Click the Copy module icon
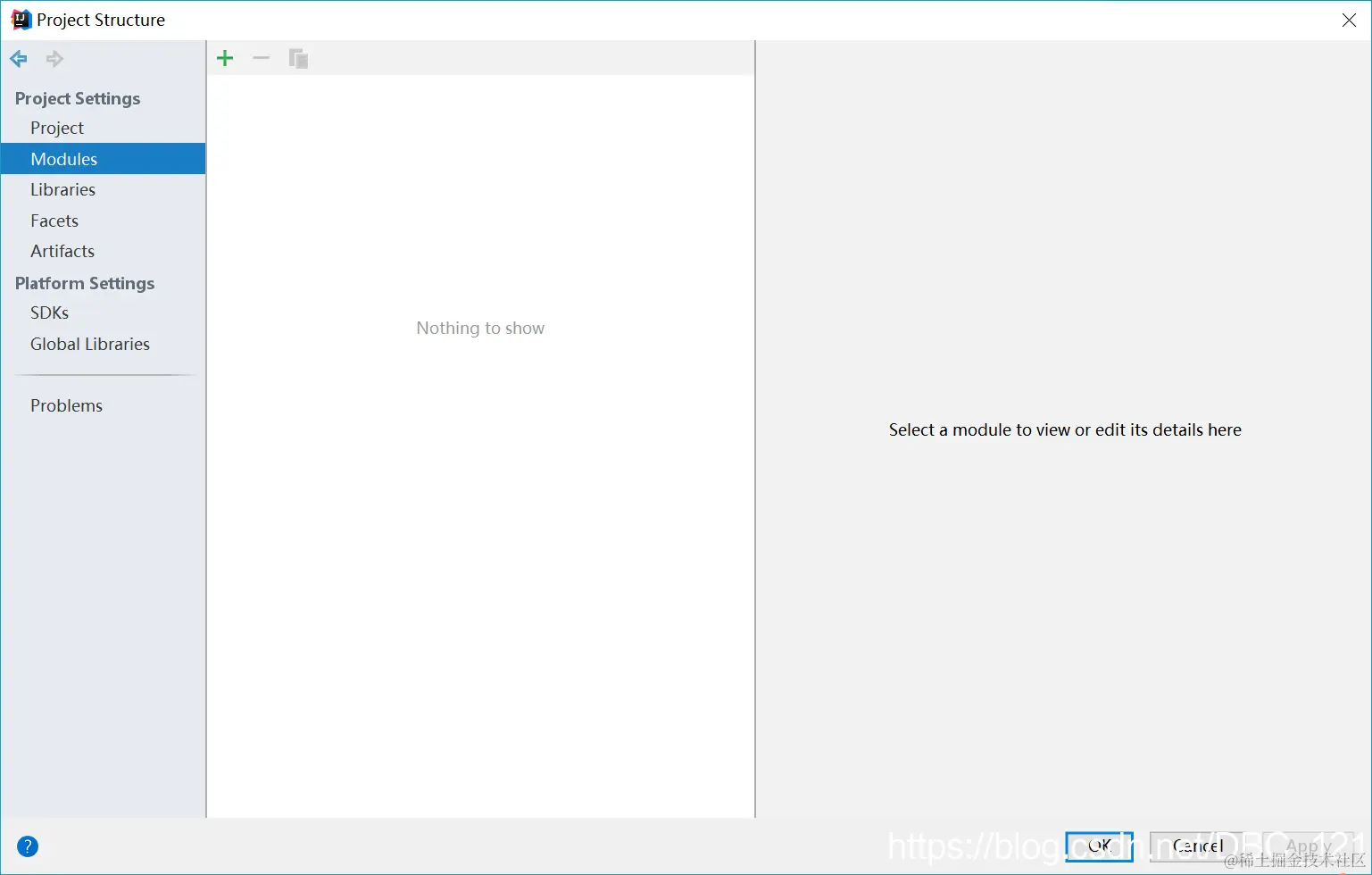 (x=298, y=59)
